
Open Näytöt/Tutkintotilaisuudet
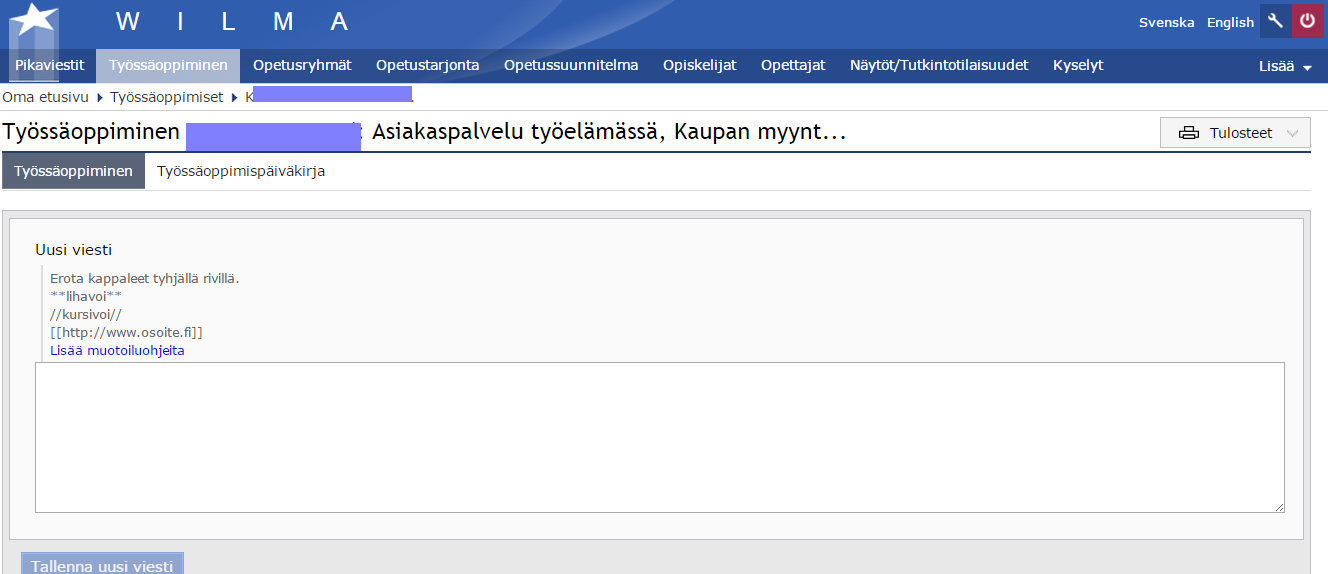pyautogui.click(x=939, y=65)
